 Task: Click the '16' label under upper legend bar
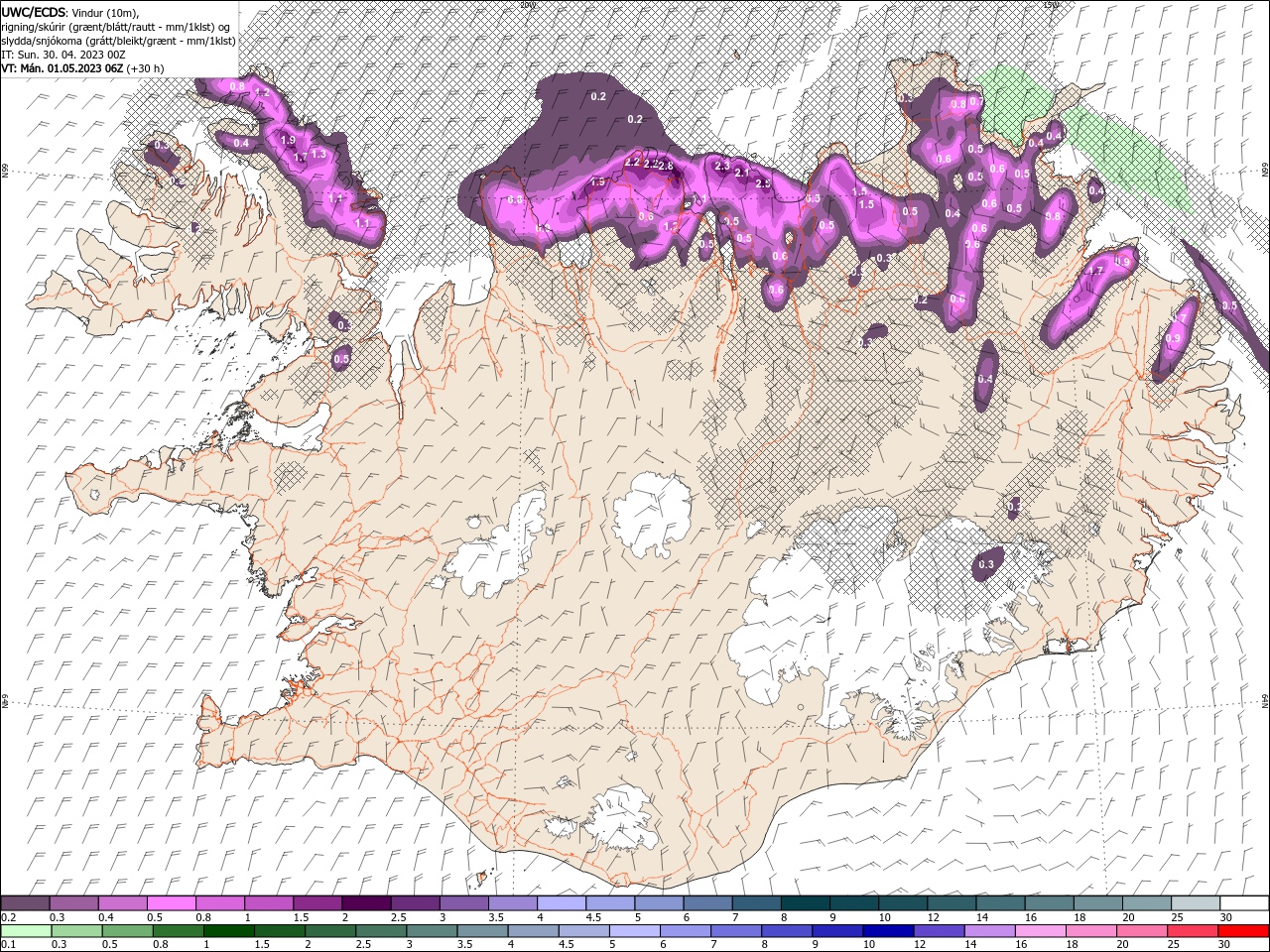click(1031, 917)
